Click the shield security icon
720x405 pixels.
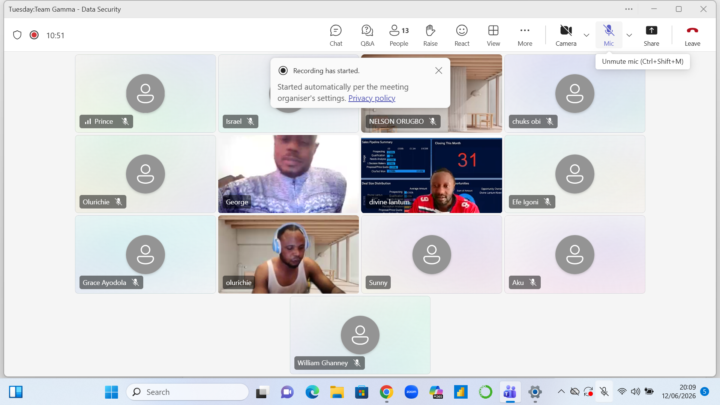17,35
